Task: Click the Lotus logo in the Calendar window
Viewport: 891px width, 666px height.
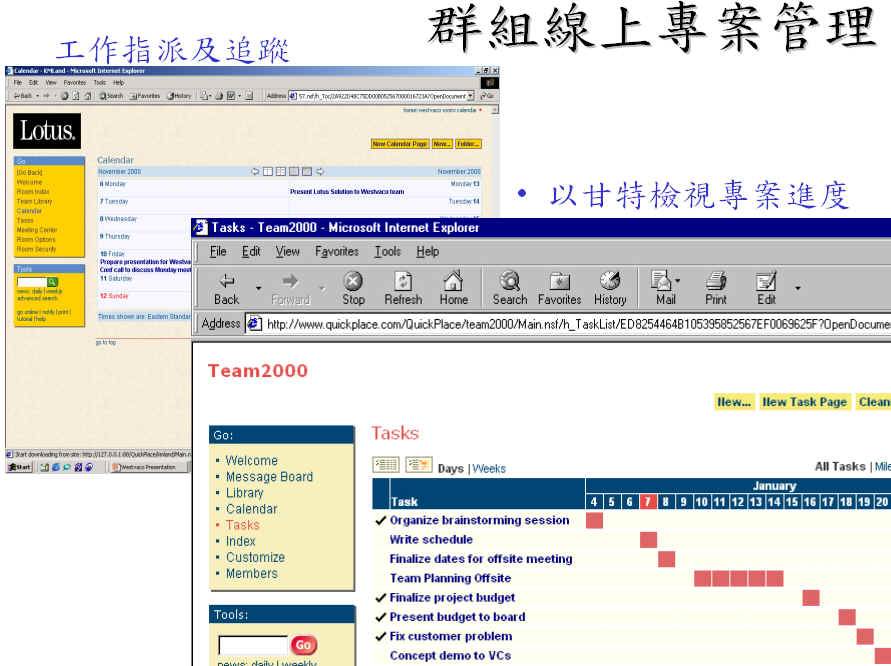Action: coord(47,131)
